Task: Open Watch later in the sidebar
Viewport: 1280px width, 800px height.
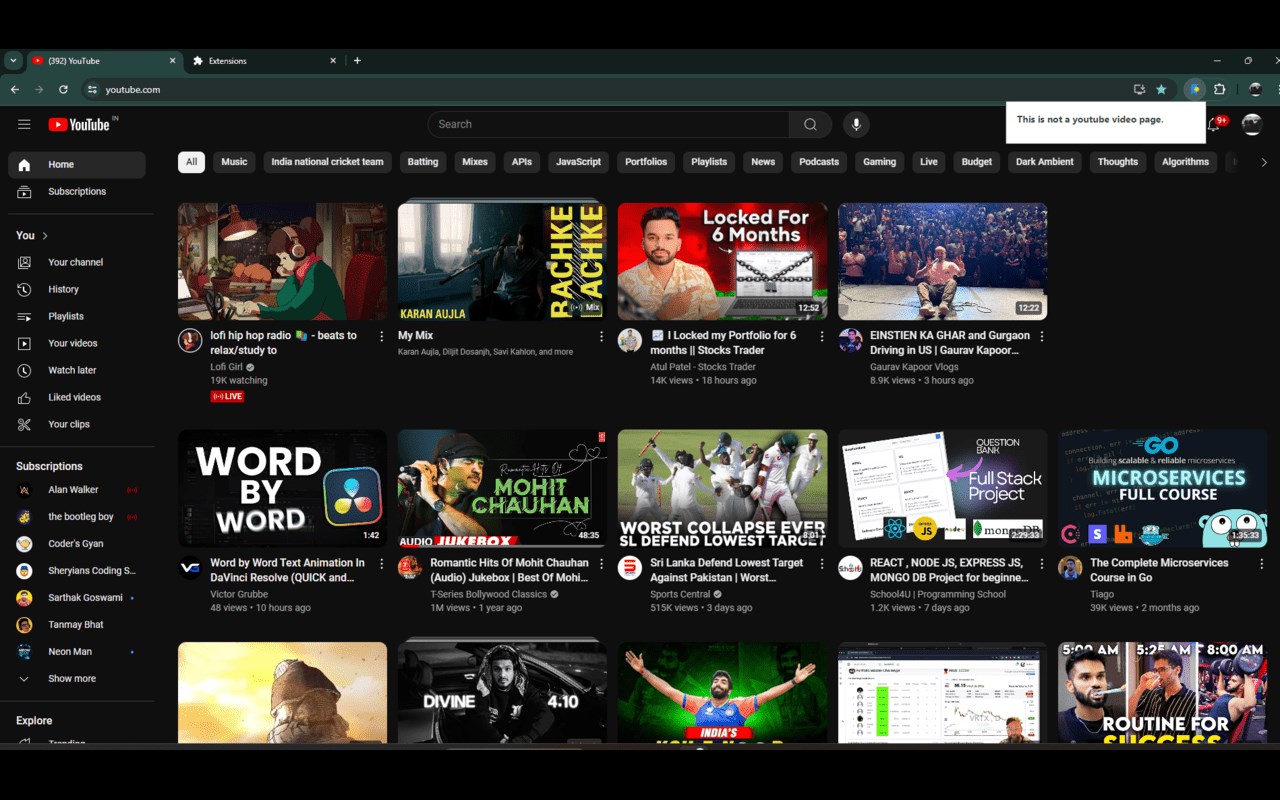Action: (77, 370)
